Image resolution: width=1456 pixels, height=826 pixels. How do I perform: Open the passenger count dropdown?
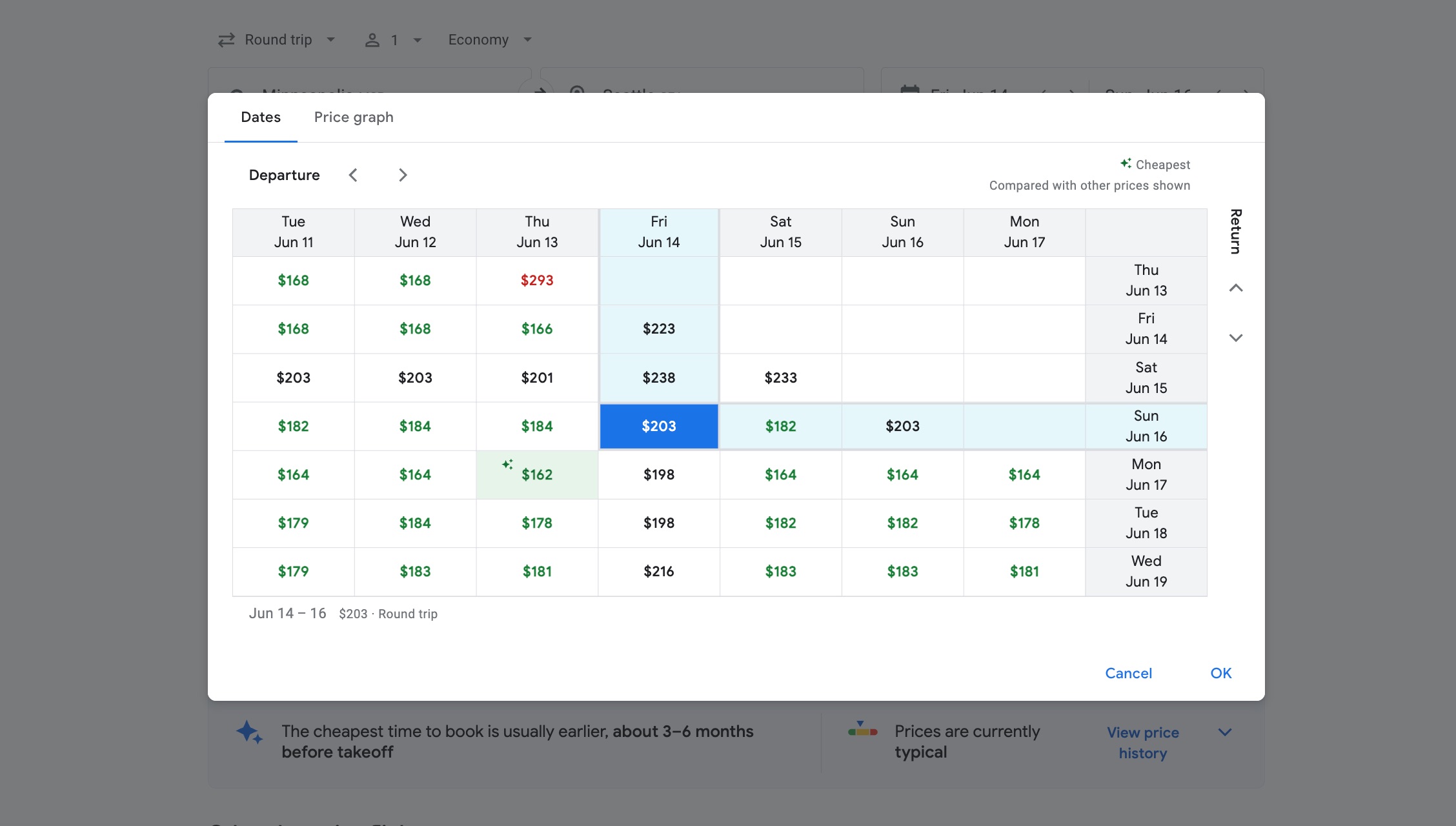pyautogui.click(x=393, y=40)
